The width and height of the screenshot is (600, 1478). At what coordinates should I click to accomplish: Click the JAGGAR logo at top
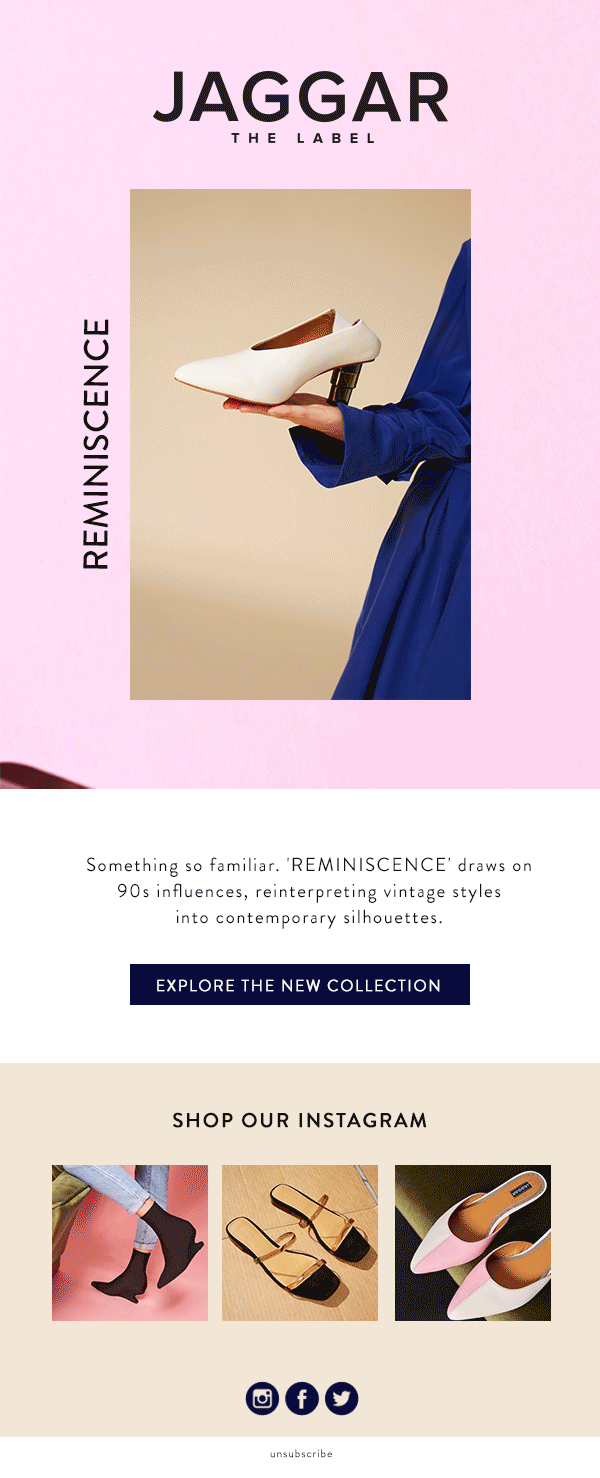(300, 97)
